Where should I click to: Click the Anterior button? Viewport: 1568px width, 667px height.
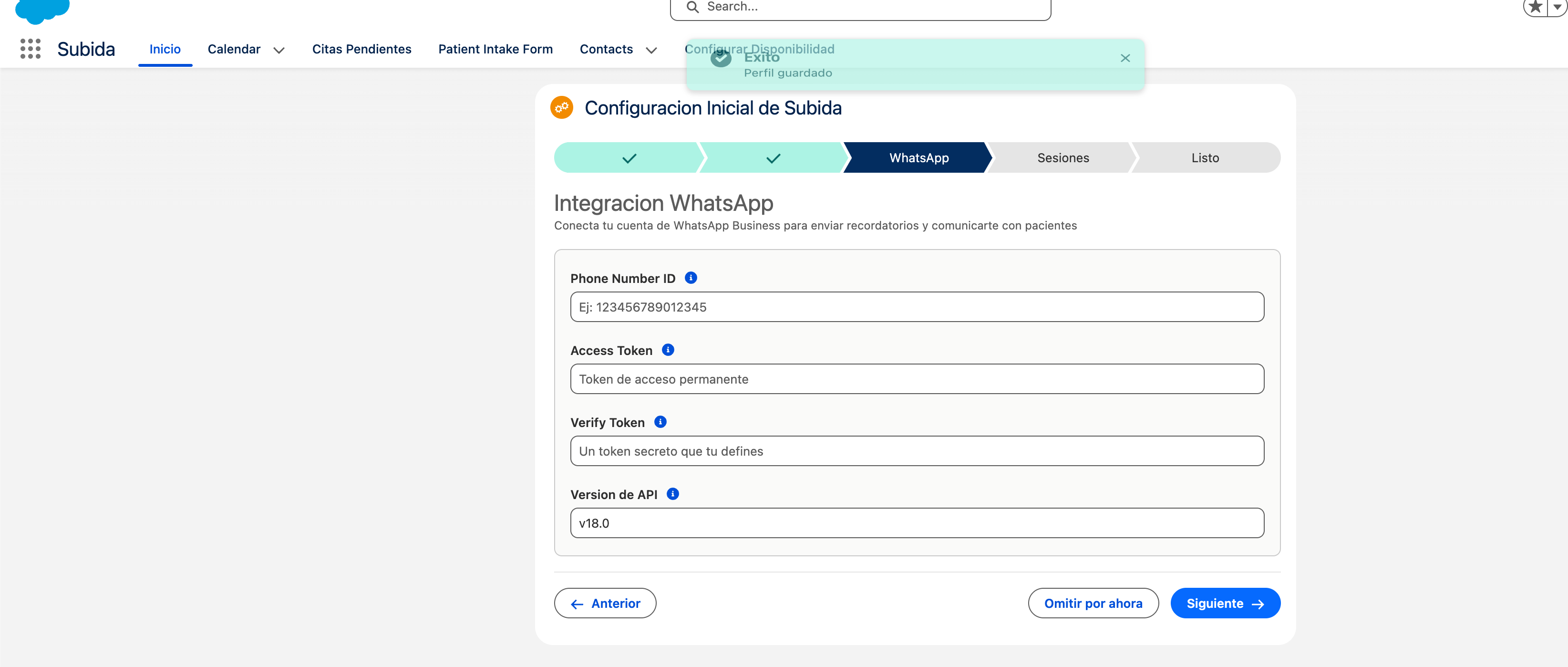coord(605,603)
